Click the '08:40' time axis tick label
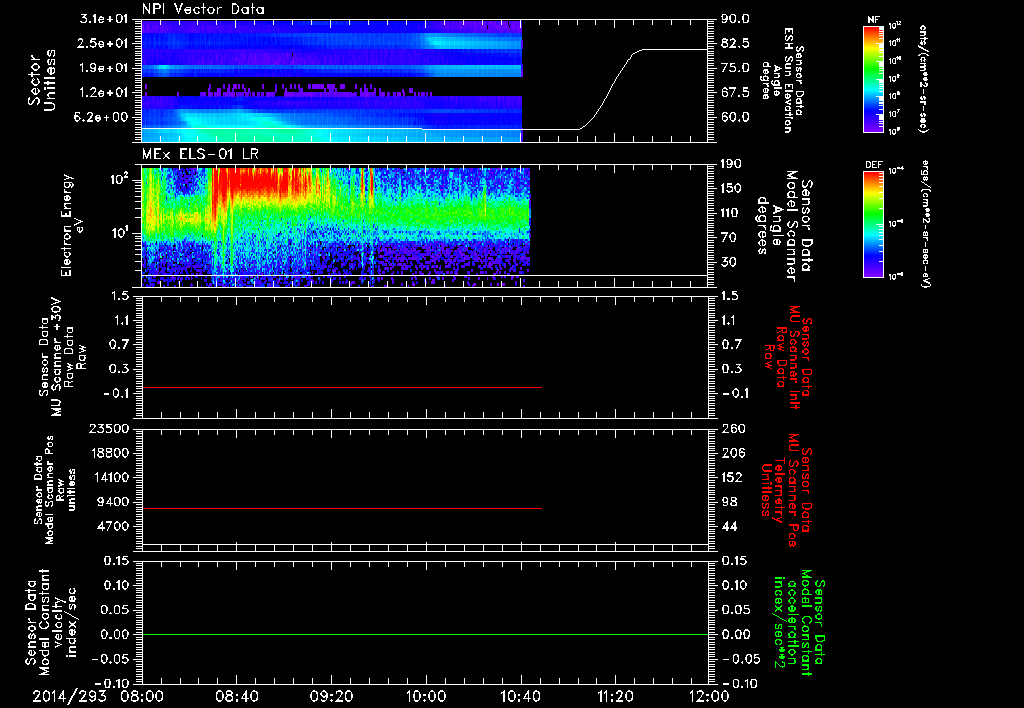 tap(237, 696)
